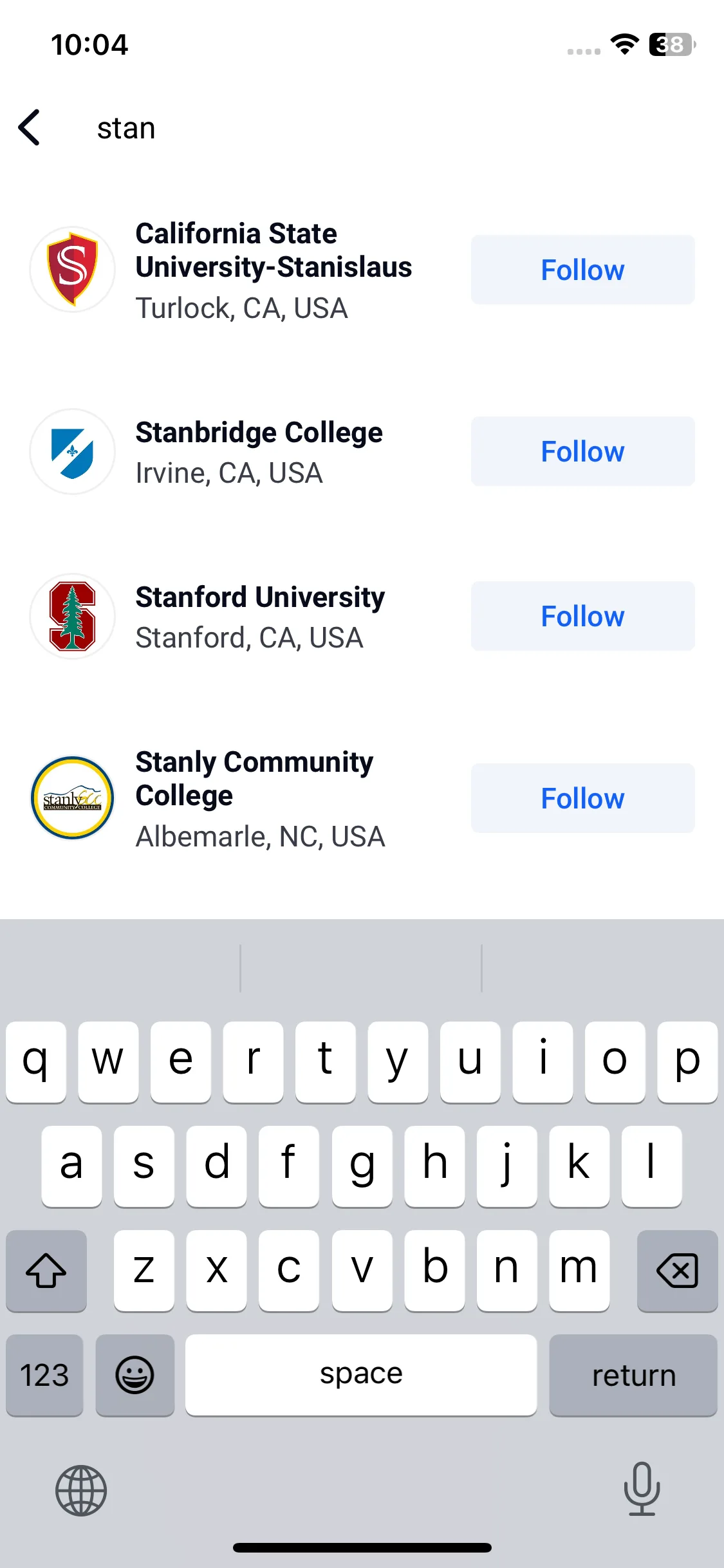The height and width of the screenshot is (1568, 724).
Task: Start dictation with the microphone icon
Action: click(642, 1489)
